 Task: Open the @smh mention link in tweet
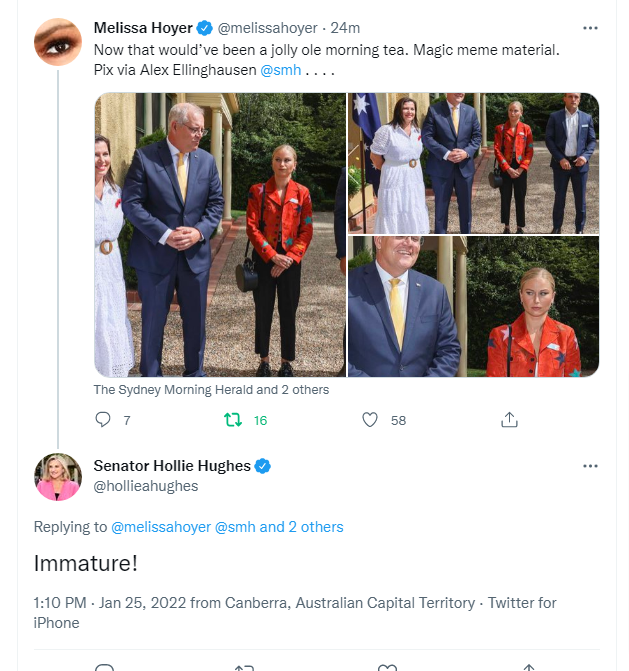tap(281, 70)
